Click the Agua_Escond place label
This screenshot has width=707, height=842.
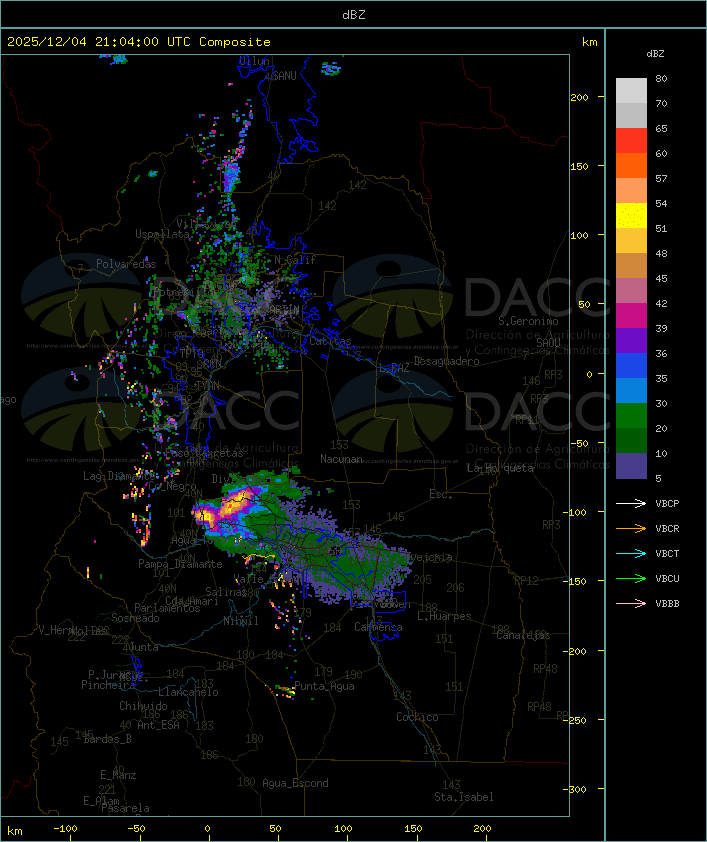(x=295, y=783)
